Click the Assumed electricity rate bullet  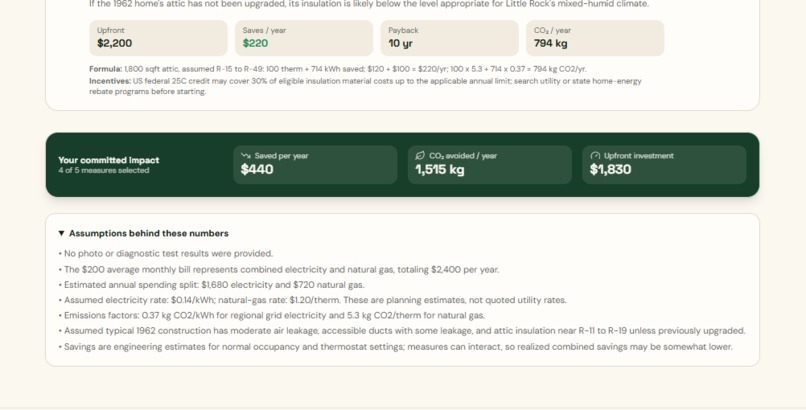coord(313,300)
